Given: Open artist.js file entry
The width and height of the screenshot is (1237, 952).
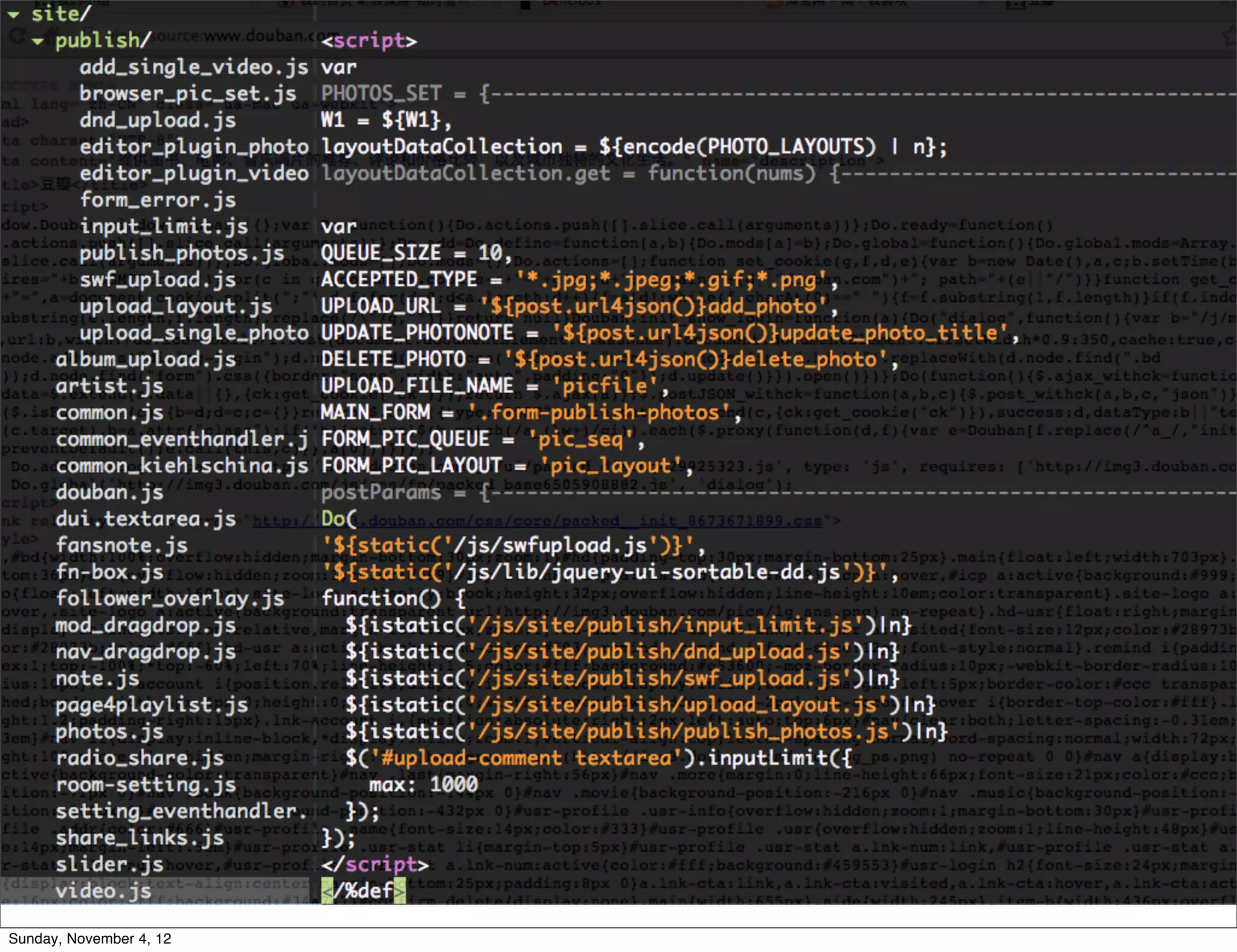Looking at the screenshot, I should pos(109,386).
